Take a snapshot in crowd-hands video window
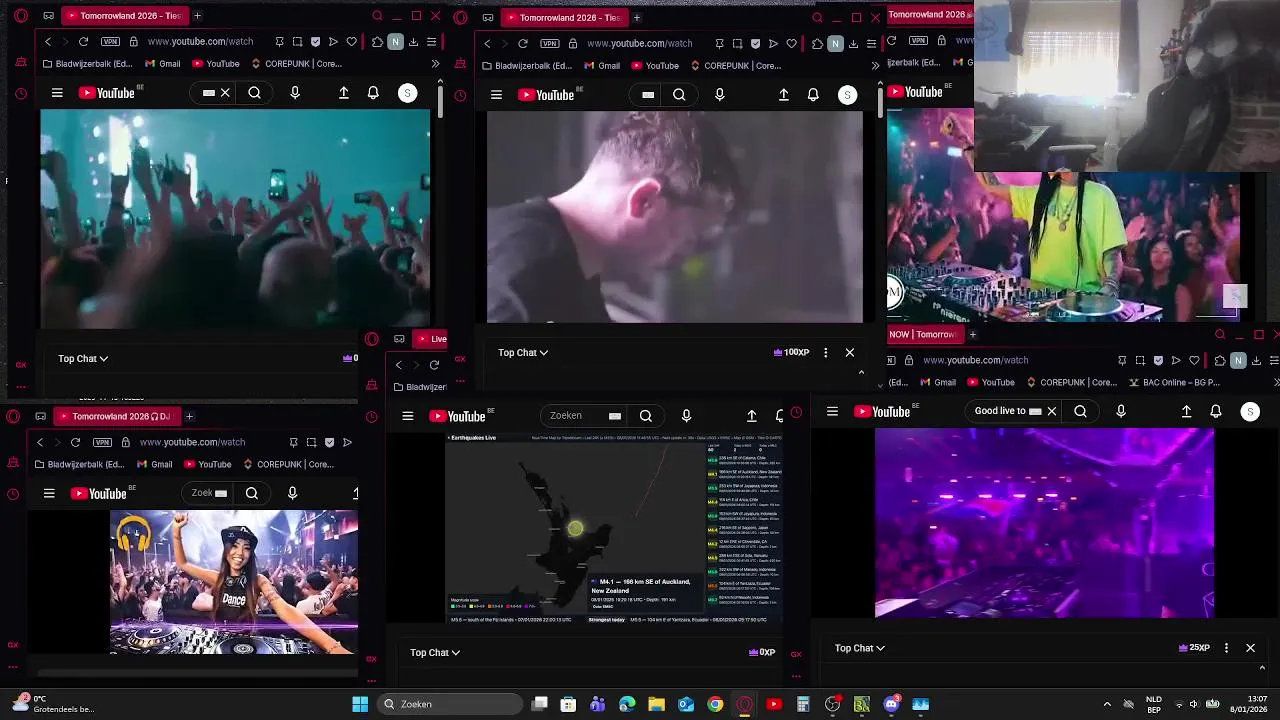 coord(298,42)
